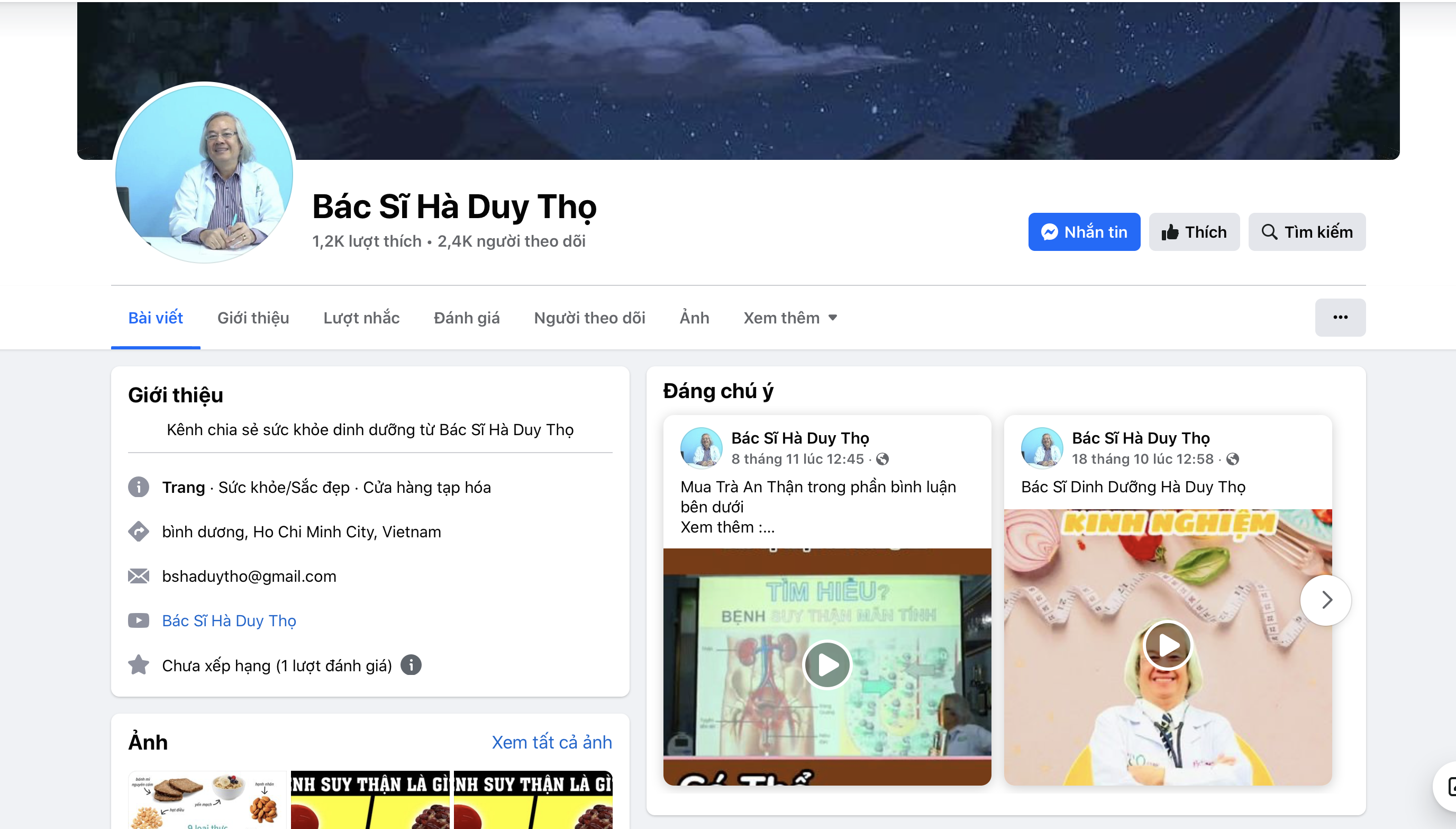The image size is (1456, 829).
Task: Click the page's large profile picture
Action: click(204, 173)
